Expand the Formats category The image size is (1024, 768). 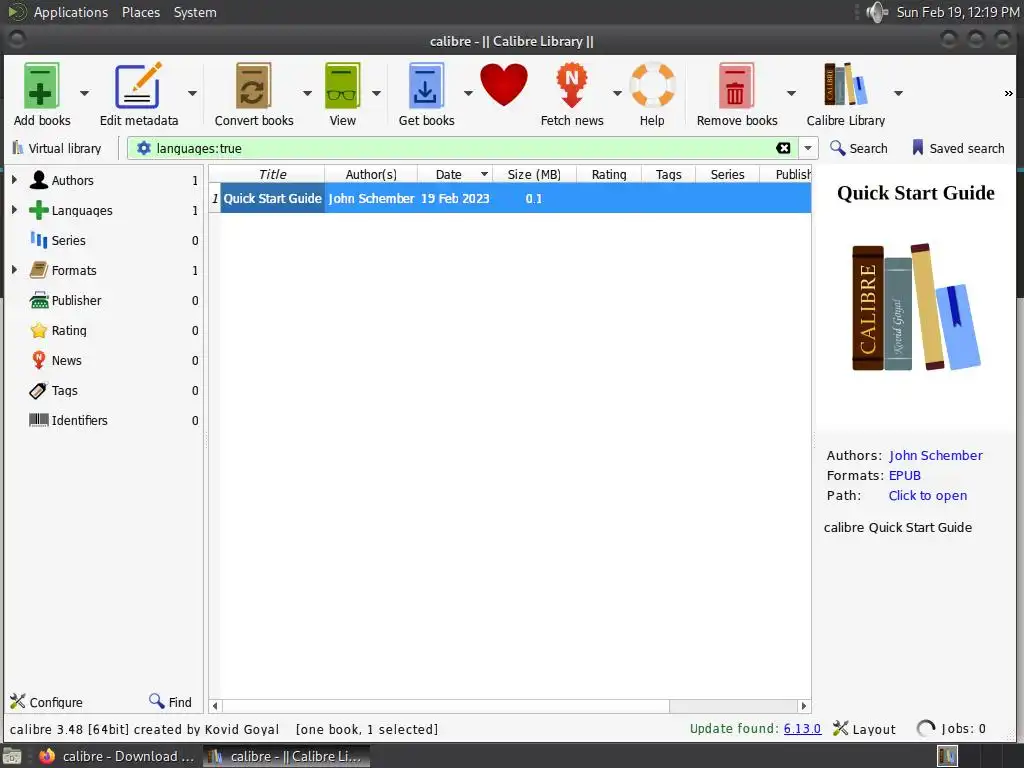pos(14,270)
